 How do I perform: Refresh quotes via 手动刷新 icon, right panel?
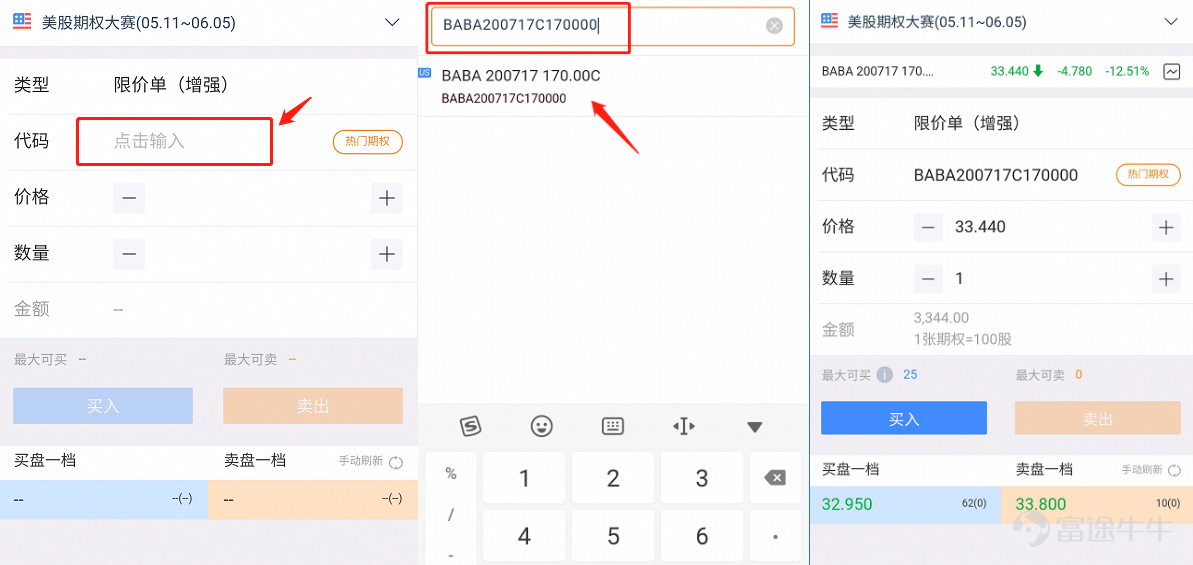click(x=1176, y=469)
